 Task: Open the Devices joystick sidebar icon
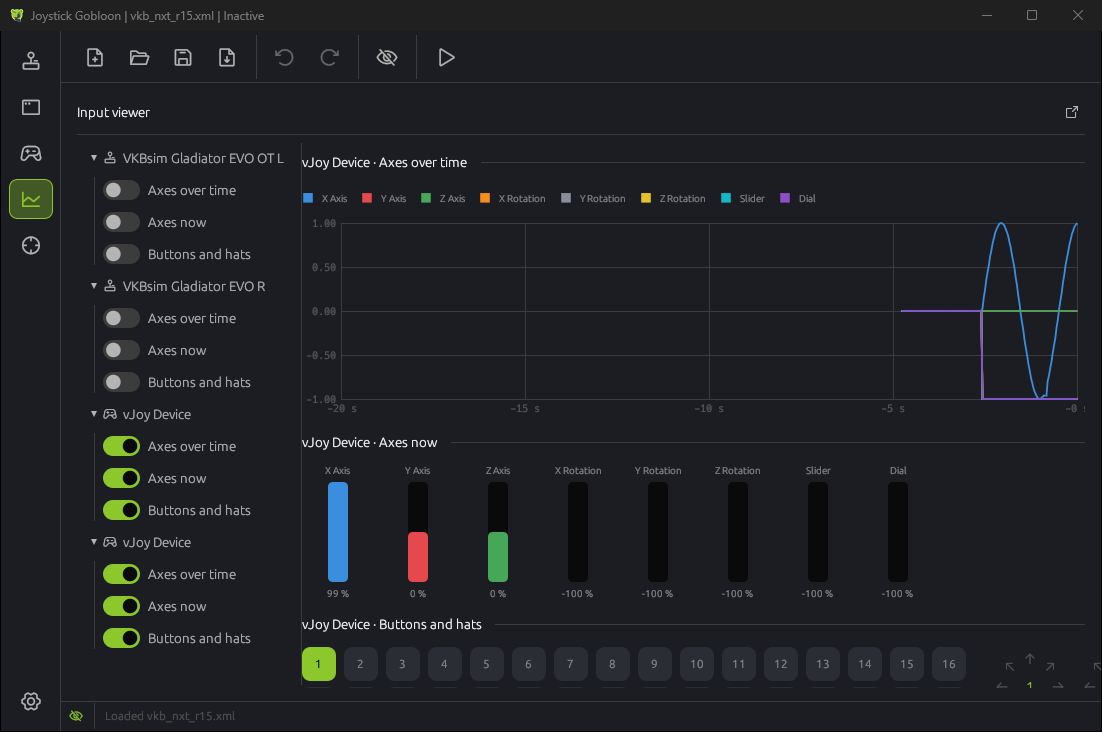point(31,61)
